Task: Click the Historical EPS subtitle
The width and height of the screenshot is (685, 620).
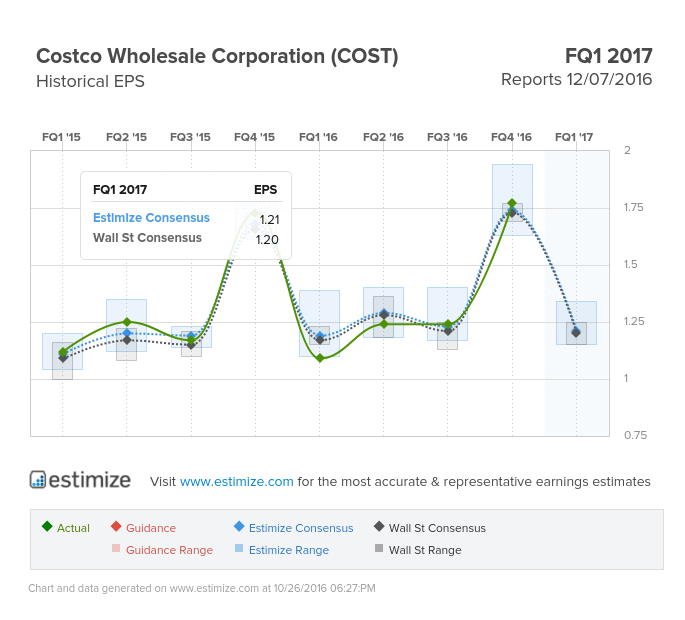Action: (90, 82)
